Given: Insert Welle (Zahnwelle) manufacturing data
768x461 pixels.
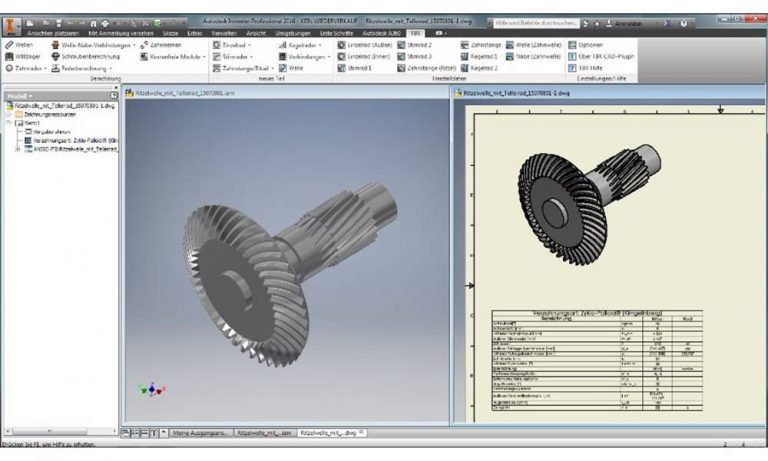Looking at the screenshot, I should 533,45.
